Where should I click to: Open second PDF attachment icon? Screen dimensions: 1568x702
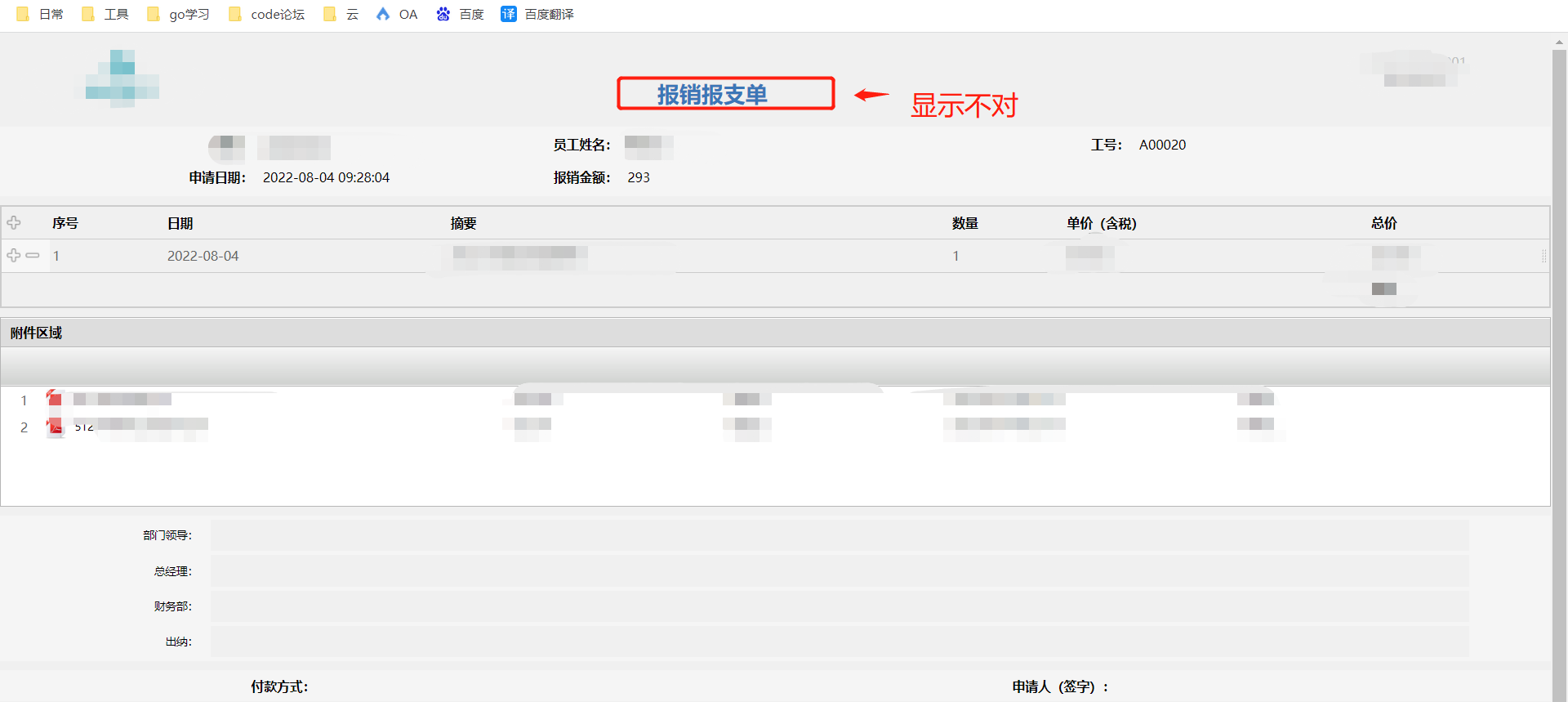pos(55,426)
